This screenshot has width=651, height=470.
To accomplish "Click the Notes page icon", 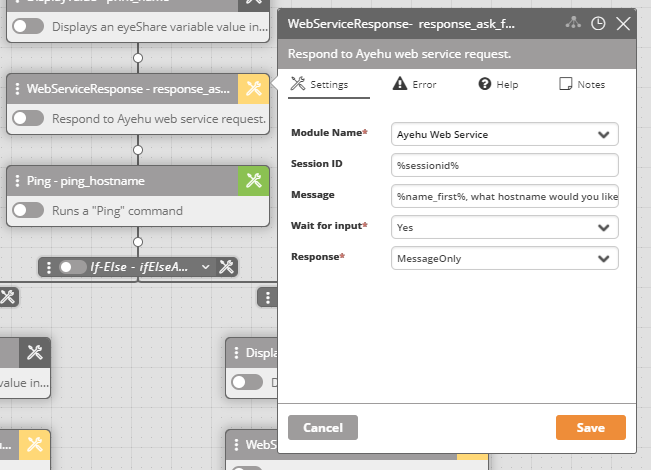I will click(x=565, y=84).
